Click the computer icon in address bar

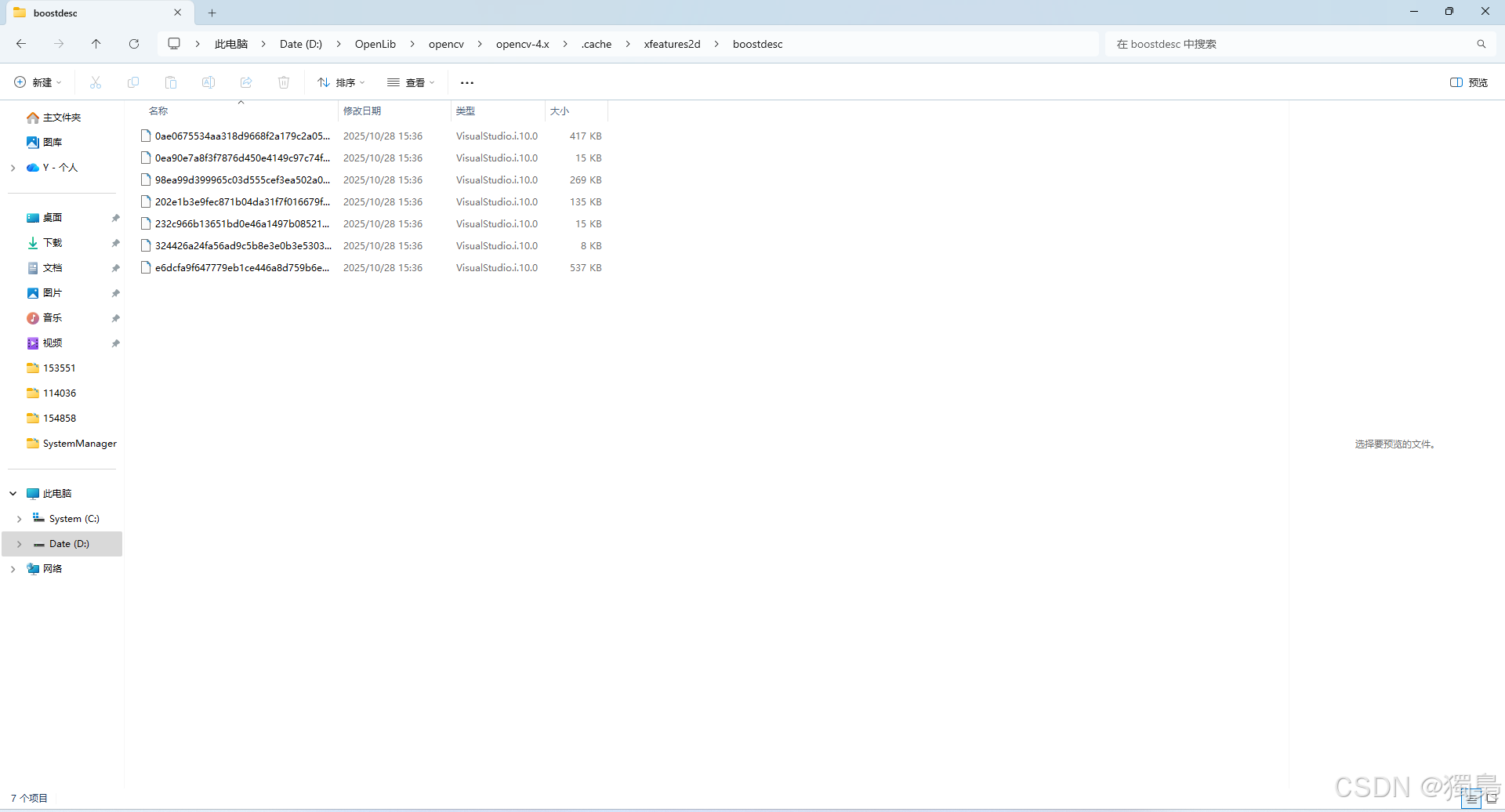(174, 44)
